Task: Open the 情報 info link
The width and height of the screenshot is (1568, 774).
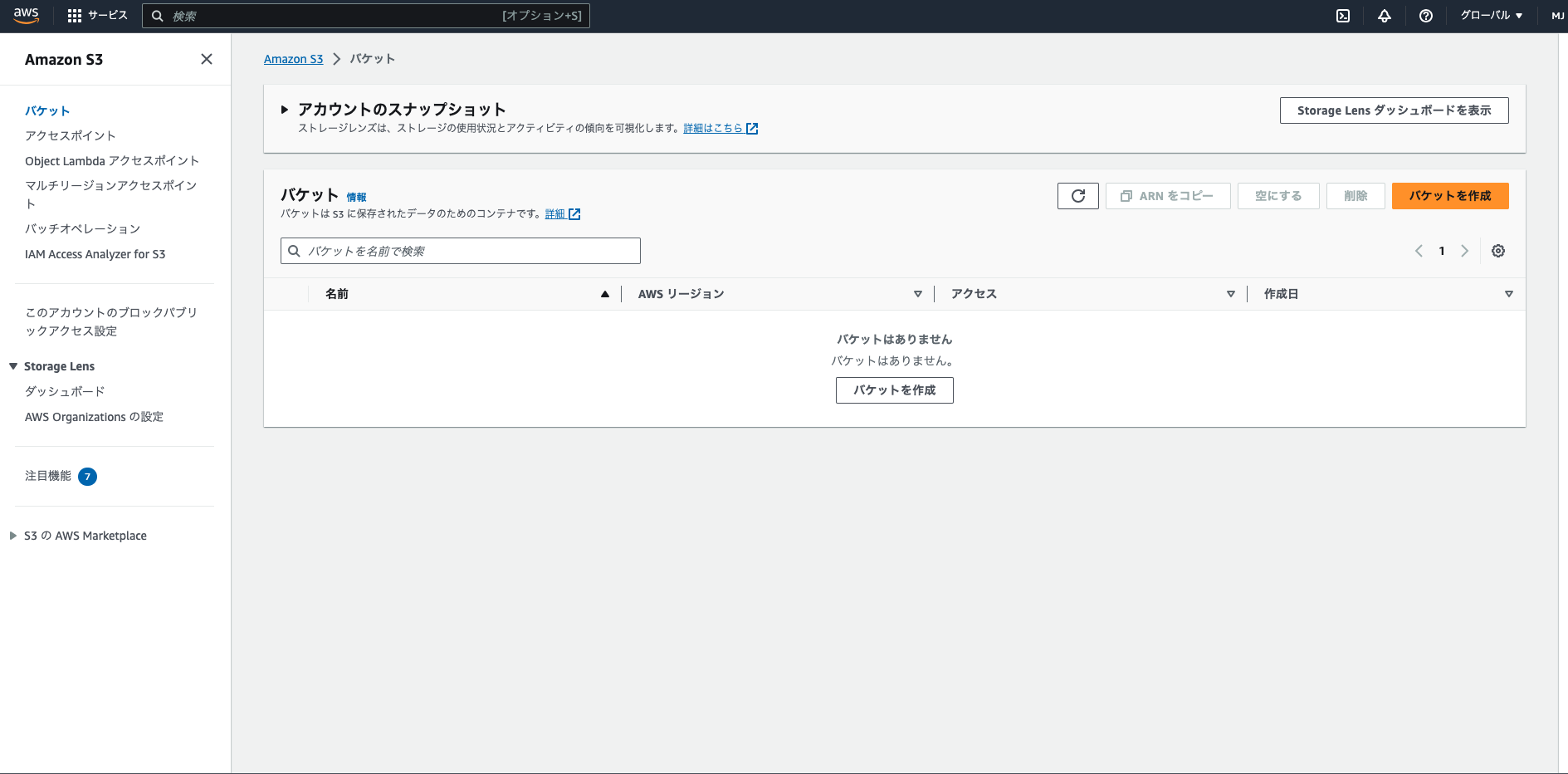Action: point(356,198)
